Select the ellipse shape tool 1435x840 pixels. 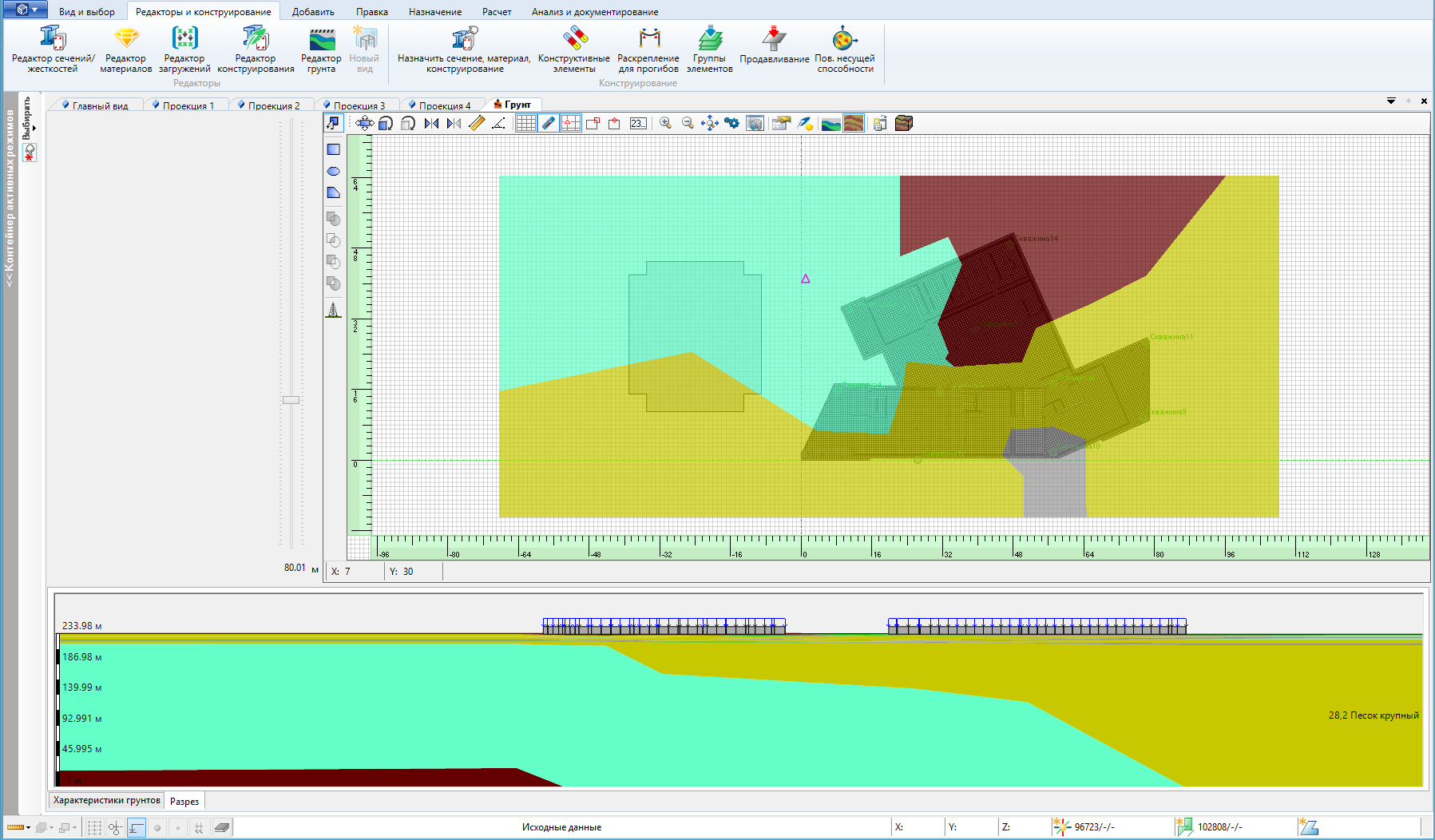[334, 171]
